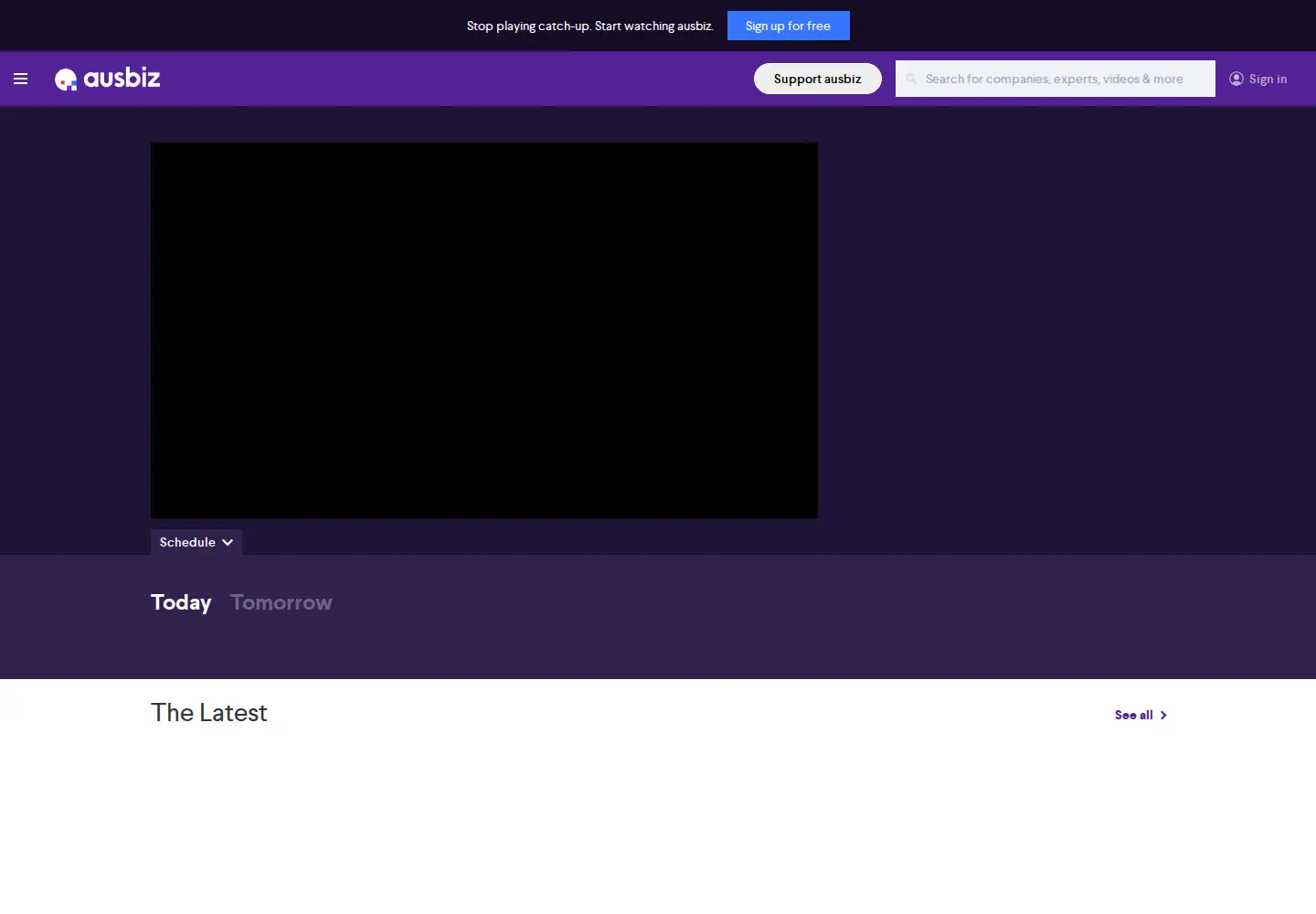
Task: Click the user profile icon
Action: pyautogui.click(x=1236, y=79)
